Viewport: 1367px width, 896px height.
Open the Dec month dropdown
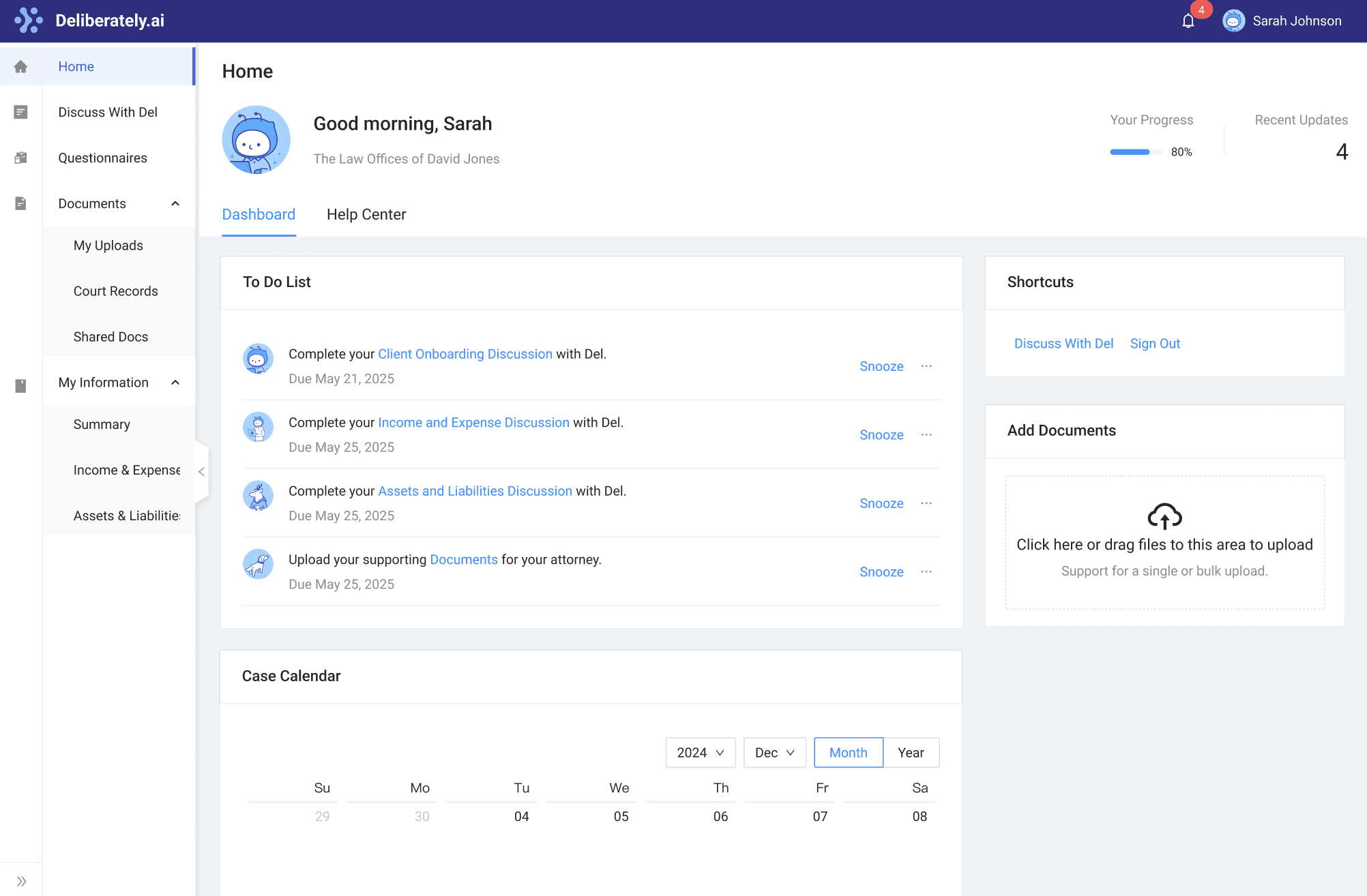[775, 752]
